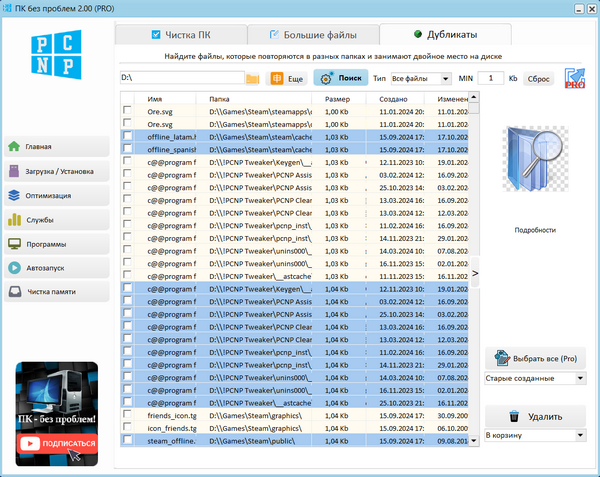Click the Удалить delete button
600x477 pixels.
535,416
